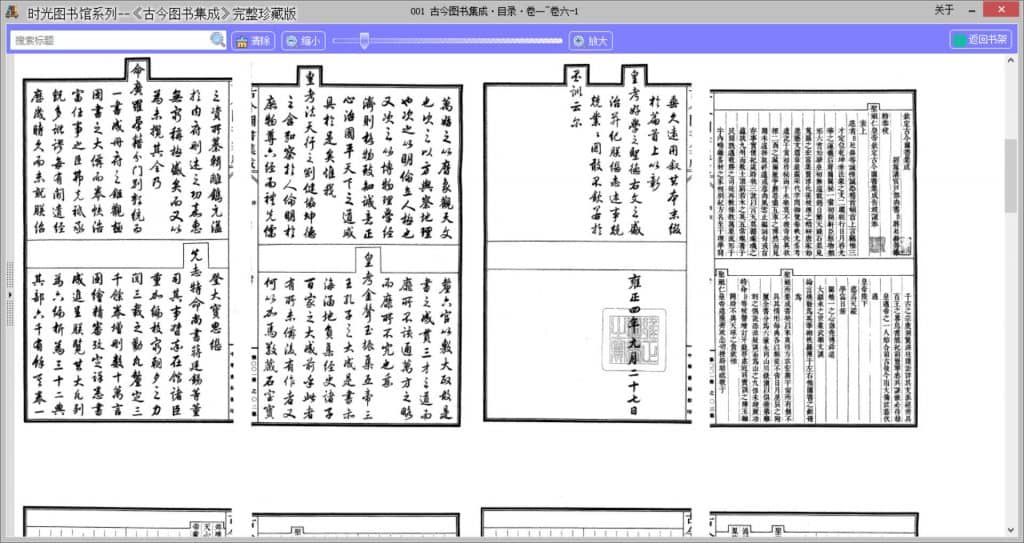Focus the 搜索标题 search input field
1024x543 pixels.
click(x=110, y=40)
